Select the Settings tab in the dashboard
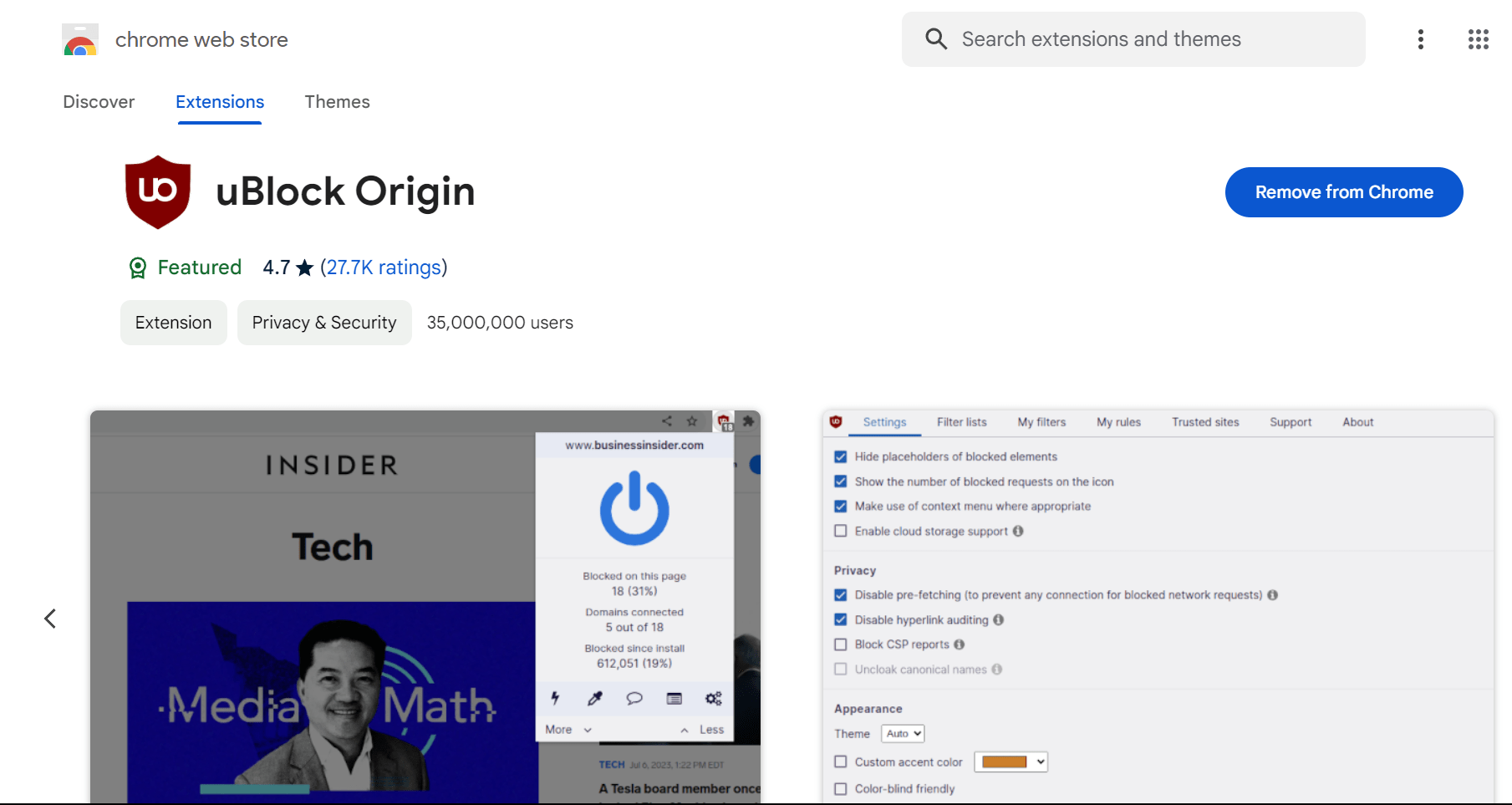The image size is (1512, 805). (x=884, y=422)
